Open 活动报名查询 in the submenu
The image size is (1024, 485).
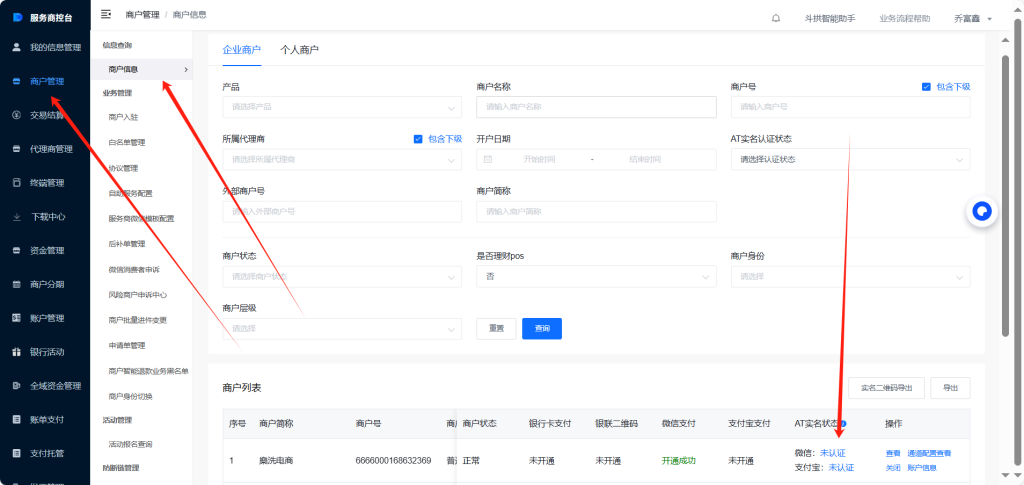pyautogui.click(x=131, y=445)
